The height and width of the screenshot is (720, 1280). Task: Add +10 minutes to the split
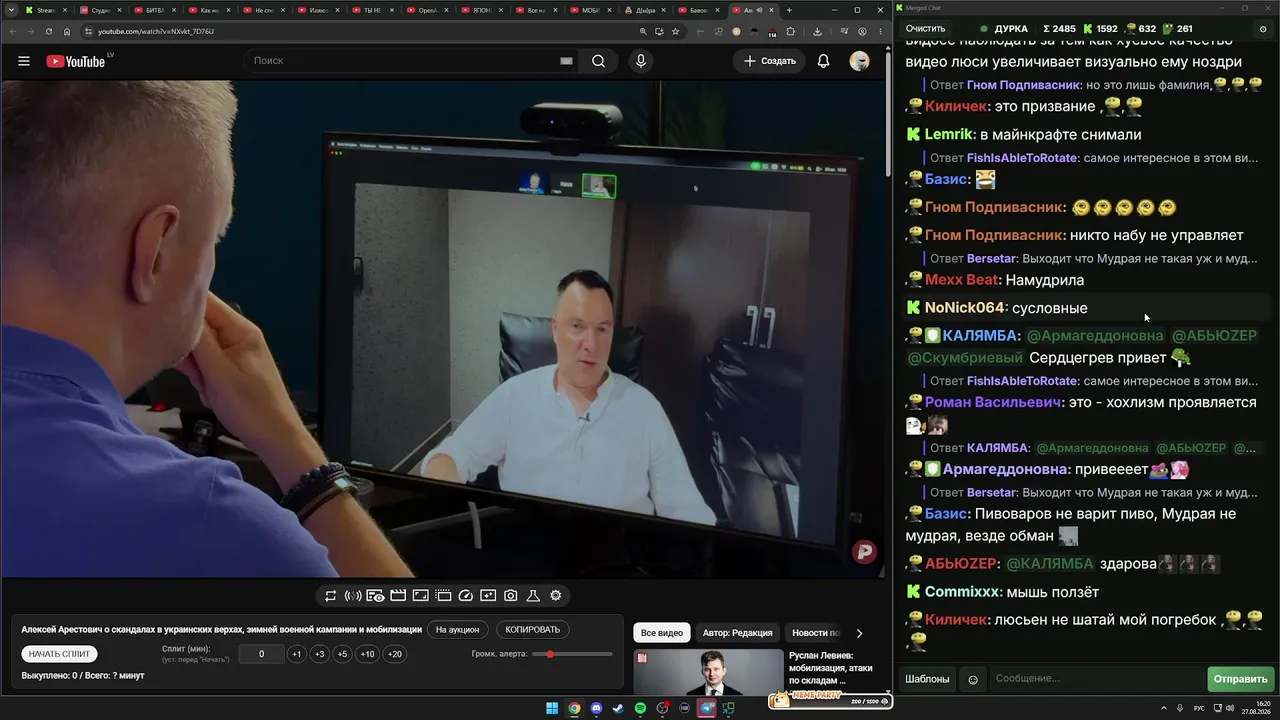pyautogui.click(x=368, y=654)
